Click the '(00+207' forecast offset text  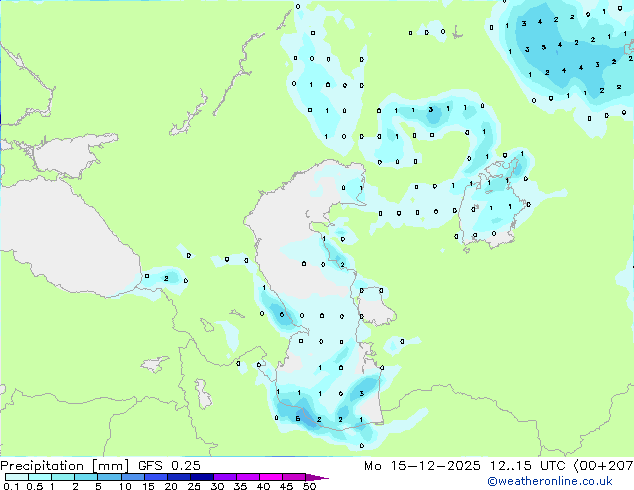[604, 466]
